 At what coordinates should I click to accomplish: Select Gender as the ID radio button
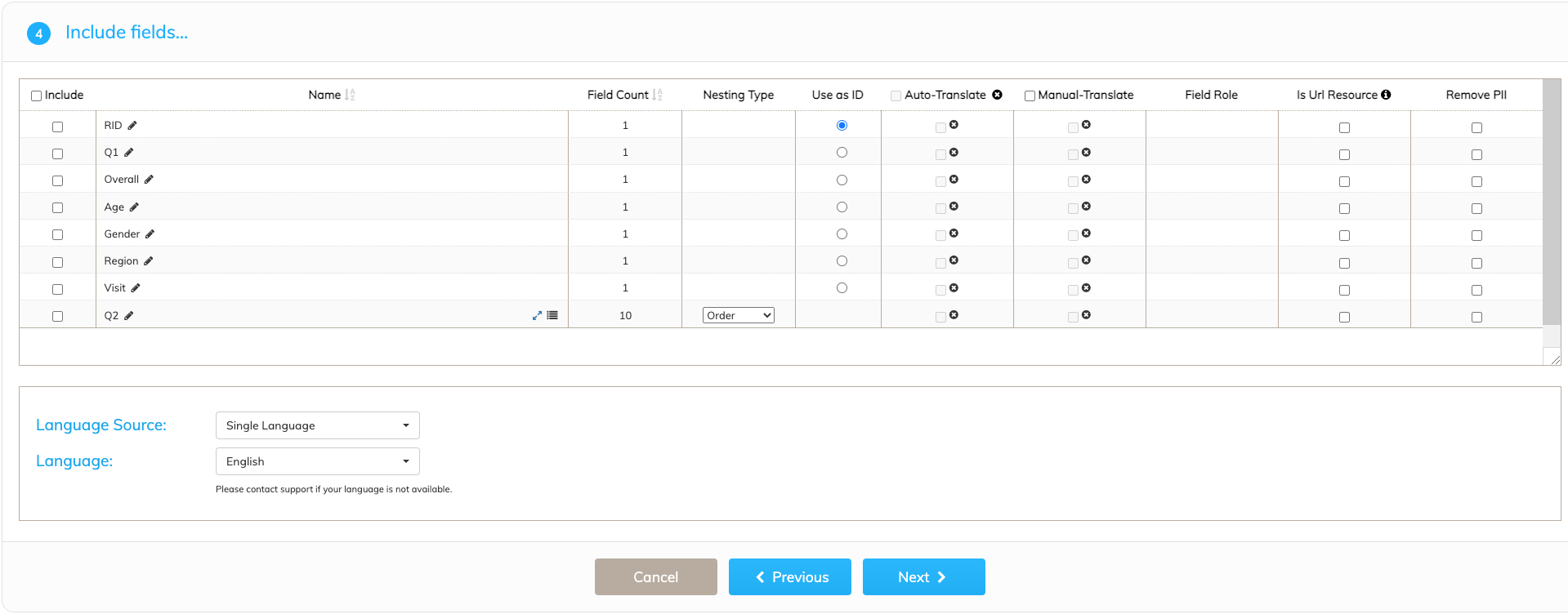842,234
